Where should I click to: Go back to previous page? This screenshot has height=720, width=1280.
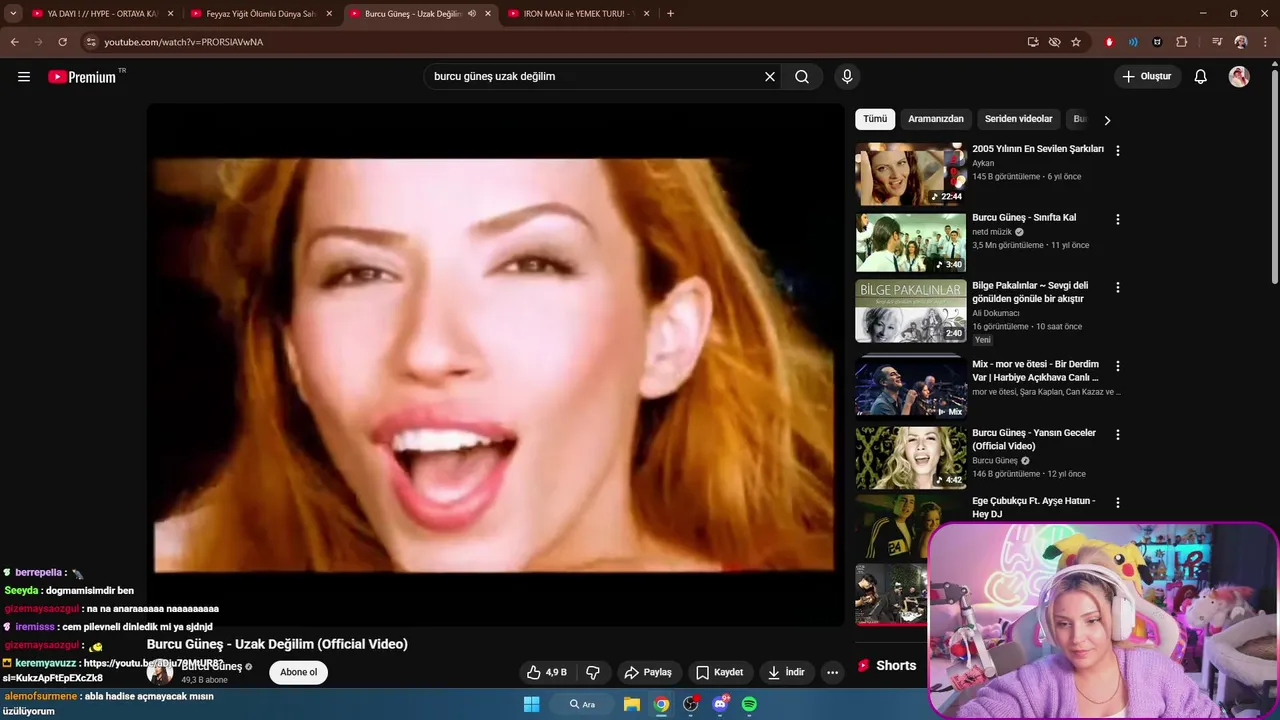point(14,42)
